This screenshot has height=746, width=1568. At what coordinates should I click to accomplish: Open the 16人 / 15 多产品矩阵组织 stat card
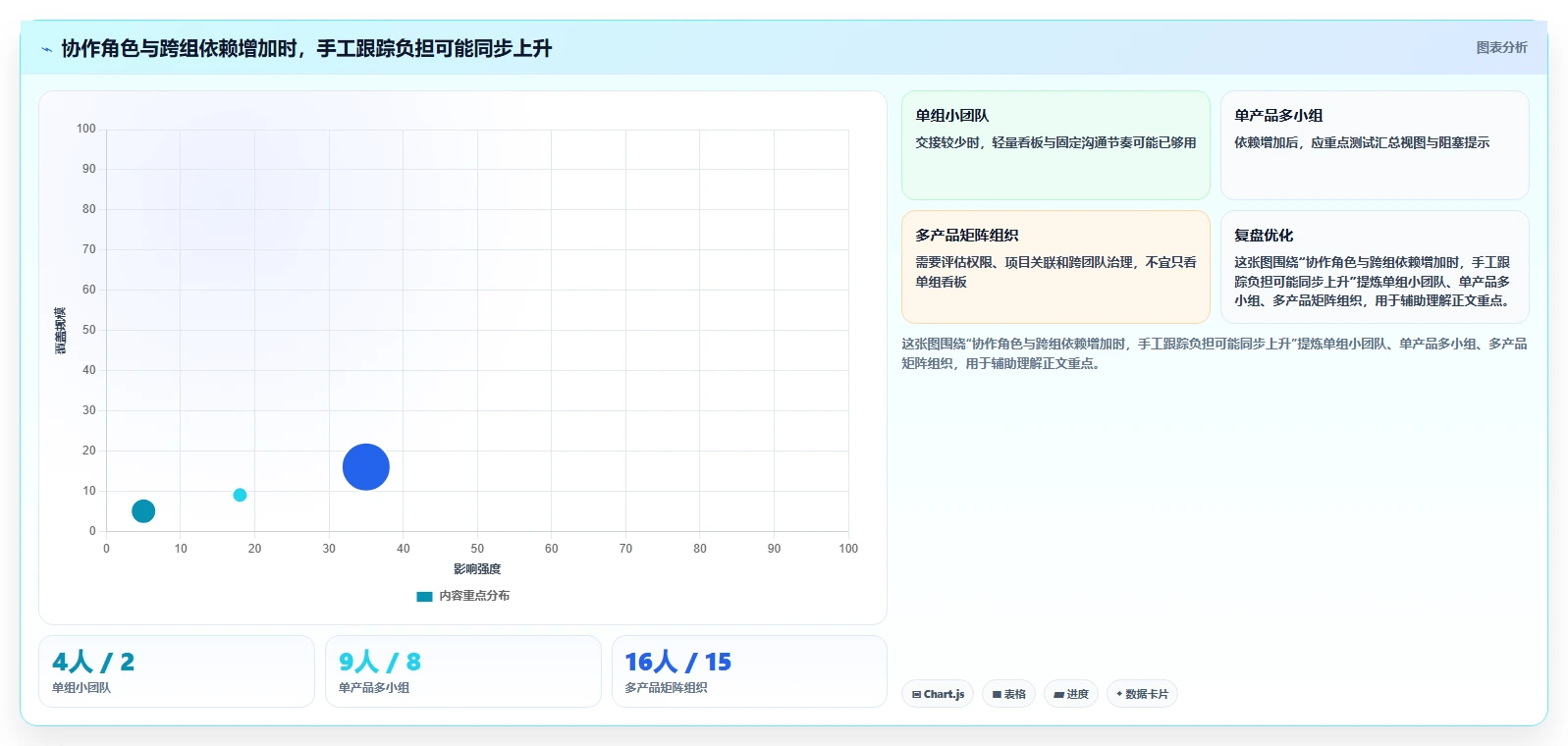tap(749, 671)
